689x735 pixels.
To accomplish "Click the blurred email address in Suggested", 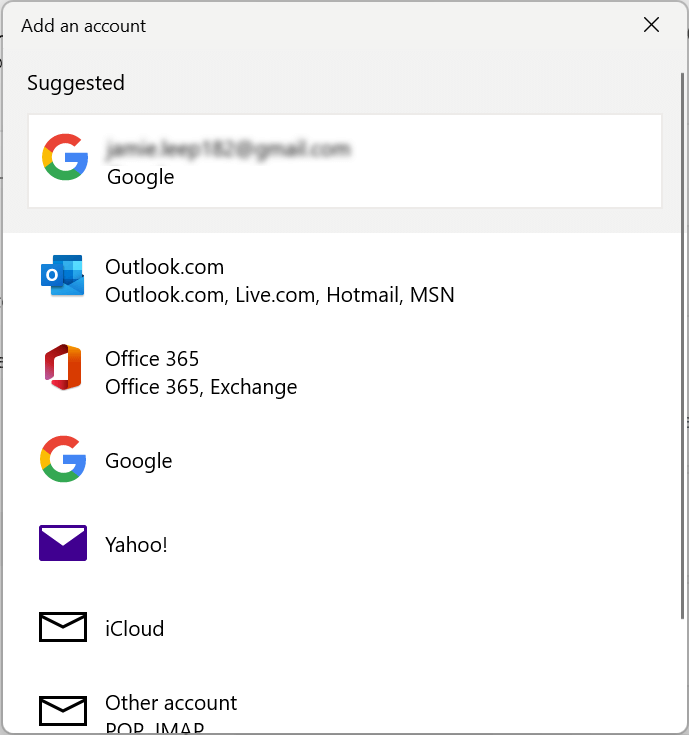I will click(x=229, y=149).
